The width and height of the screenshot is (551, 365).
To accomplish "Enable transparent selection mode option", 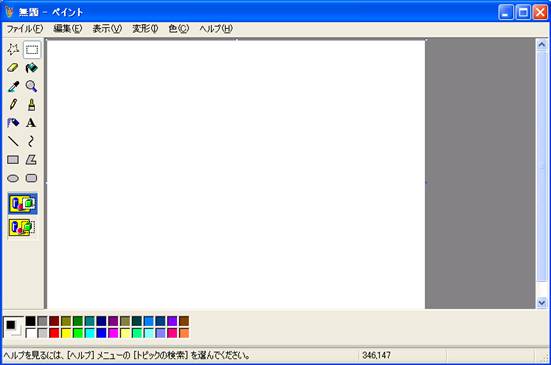I will (x=22, y=227).
